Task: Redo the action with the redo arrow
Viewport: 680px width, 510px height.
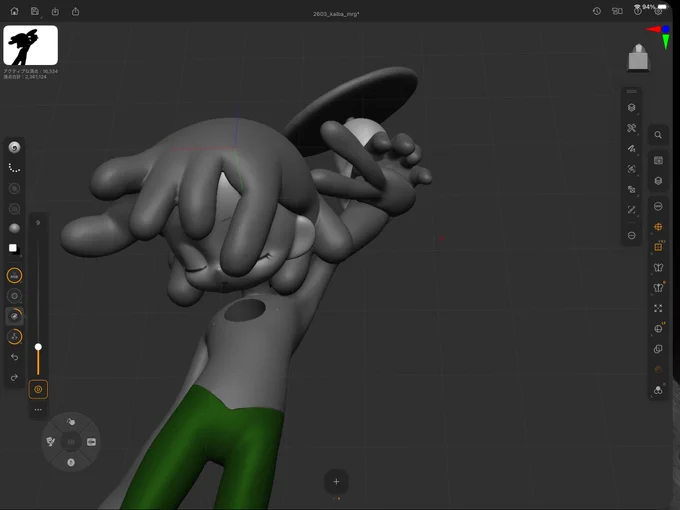Action: [x=14, y=377]
